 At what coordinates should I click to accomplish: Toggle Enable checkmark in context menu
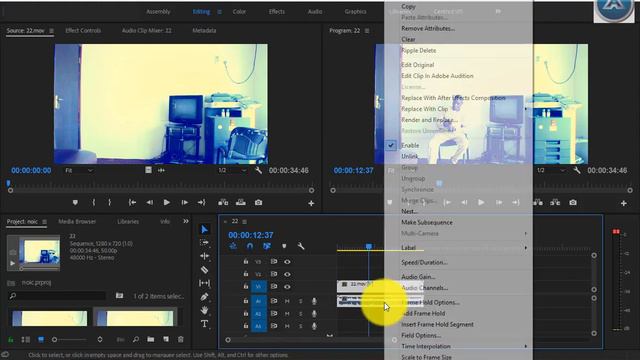pyautogui.click(x=391, y=145)
